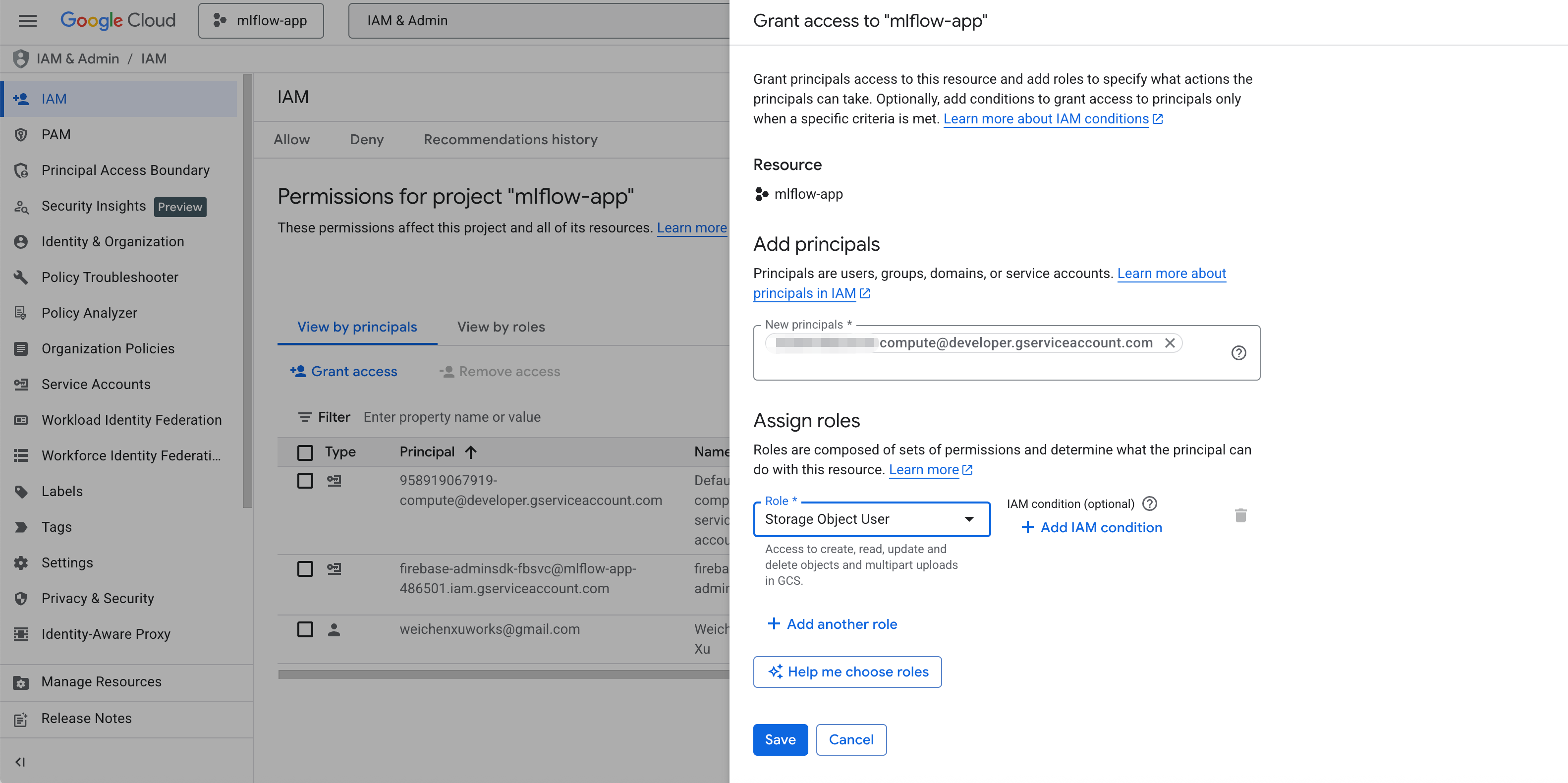Click IAM condition help question mark icon
The height and width of the screenshot is (783, 1568).
pyautogui.click(x=1149, y=503)
